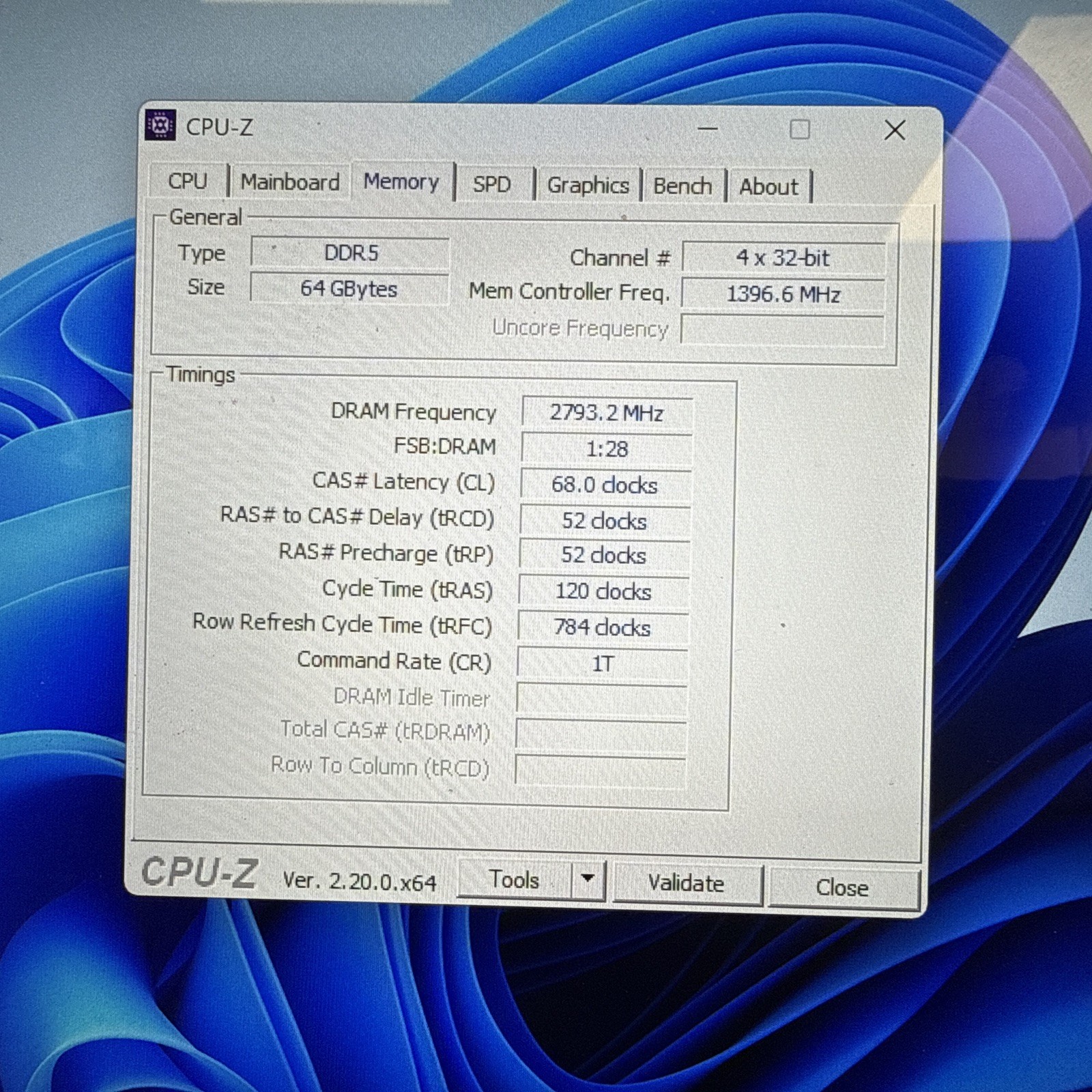The height and width of the screenshot is (1092, 1092).
Task: Click the CPU-Z app icon in title bar
Action: coord(160,126)
